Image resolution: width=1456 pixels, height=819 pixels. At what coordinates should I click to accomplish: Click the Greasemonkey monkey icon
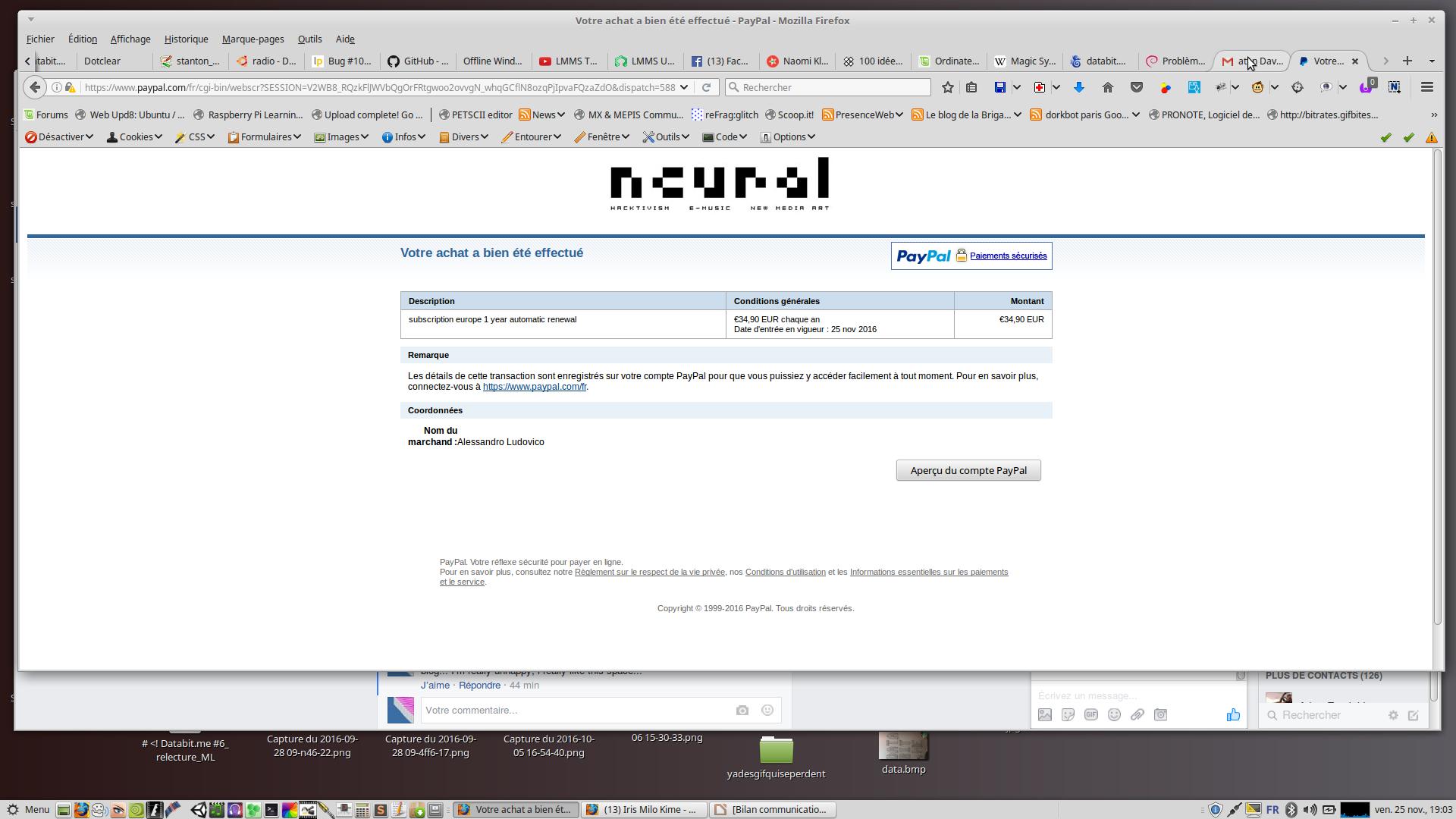point(1257,87)
